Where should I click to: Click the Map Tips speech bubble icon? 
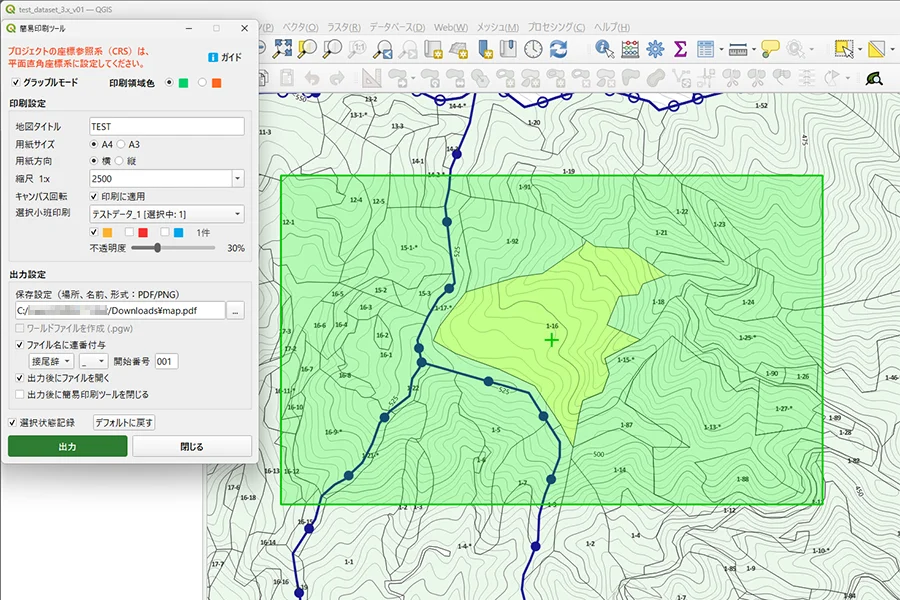[770, 49]
